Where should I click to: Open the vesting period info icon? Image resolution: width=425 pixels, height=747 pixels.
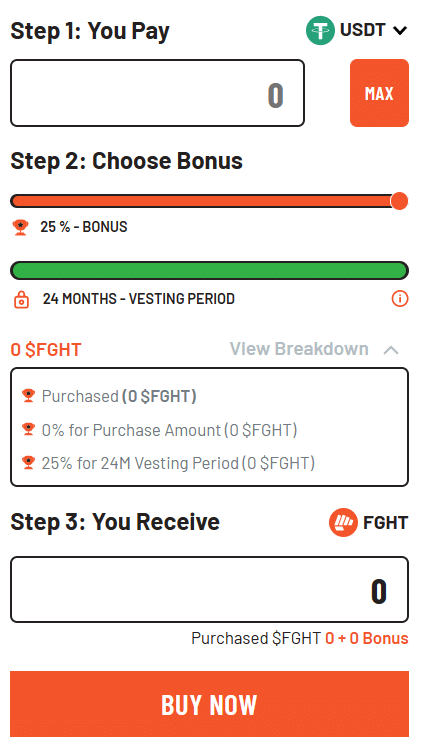tap(400, 299)
